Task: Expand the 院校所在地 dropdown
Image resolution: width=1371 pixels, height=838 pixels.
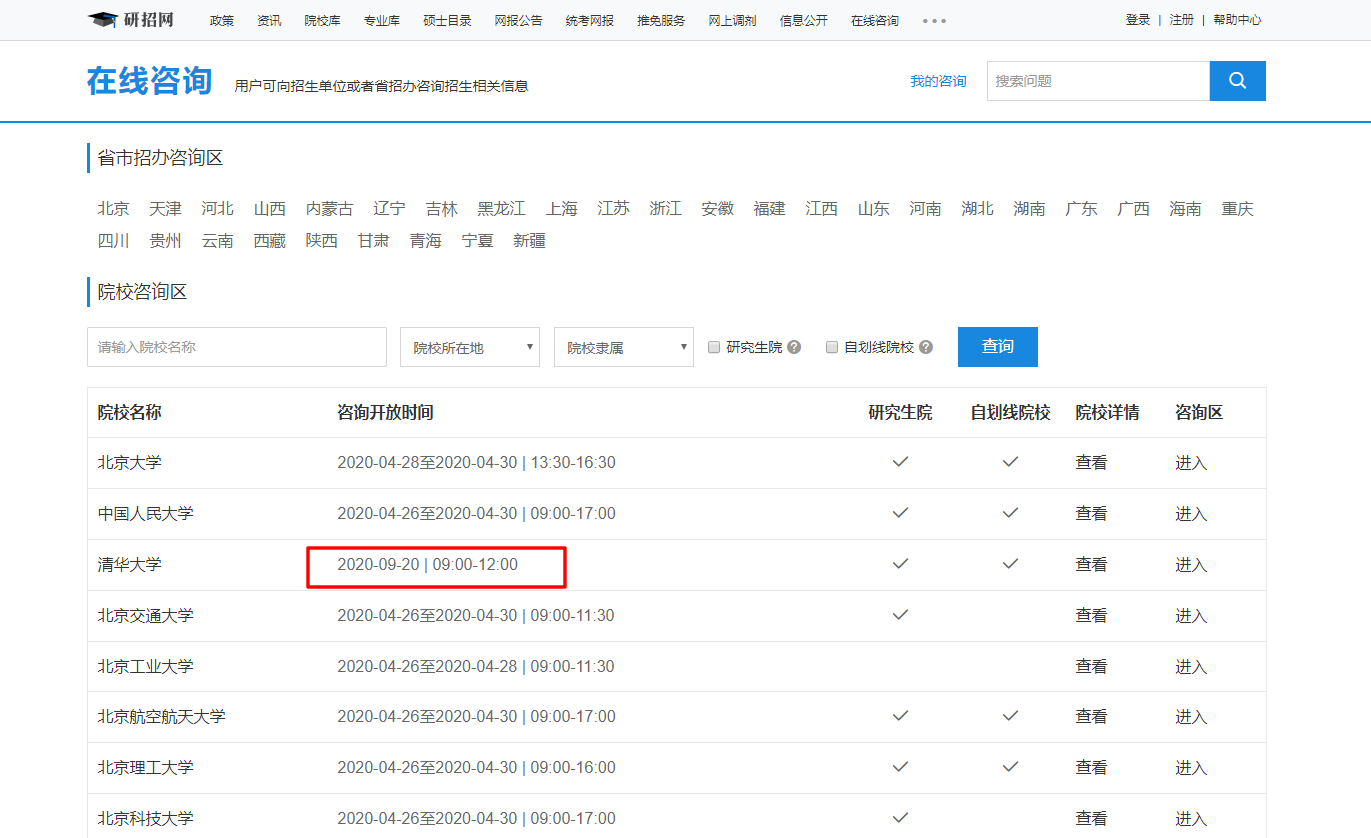Action: click(470, 347)
